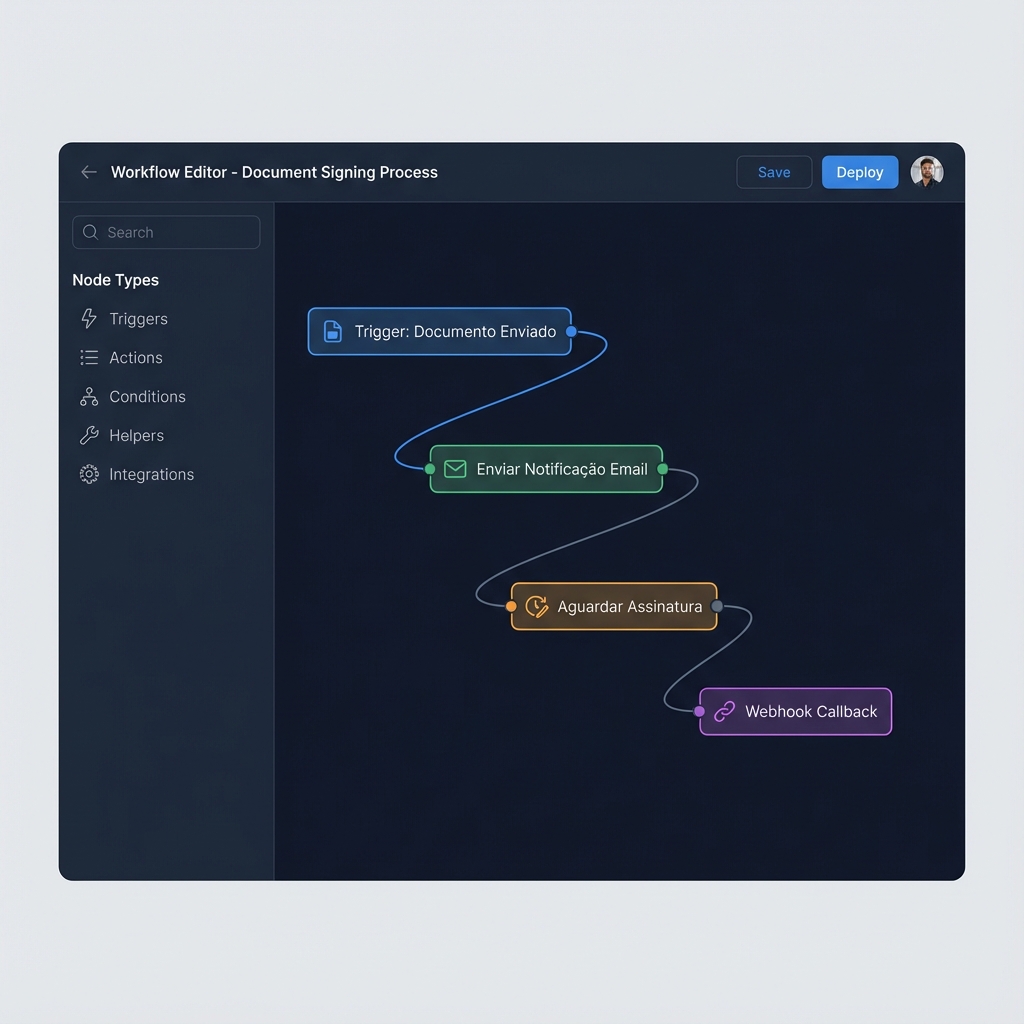Deploy the workflow

pos(859,172)
